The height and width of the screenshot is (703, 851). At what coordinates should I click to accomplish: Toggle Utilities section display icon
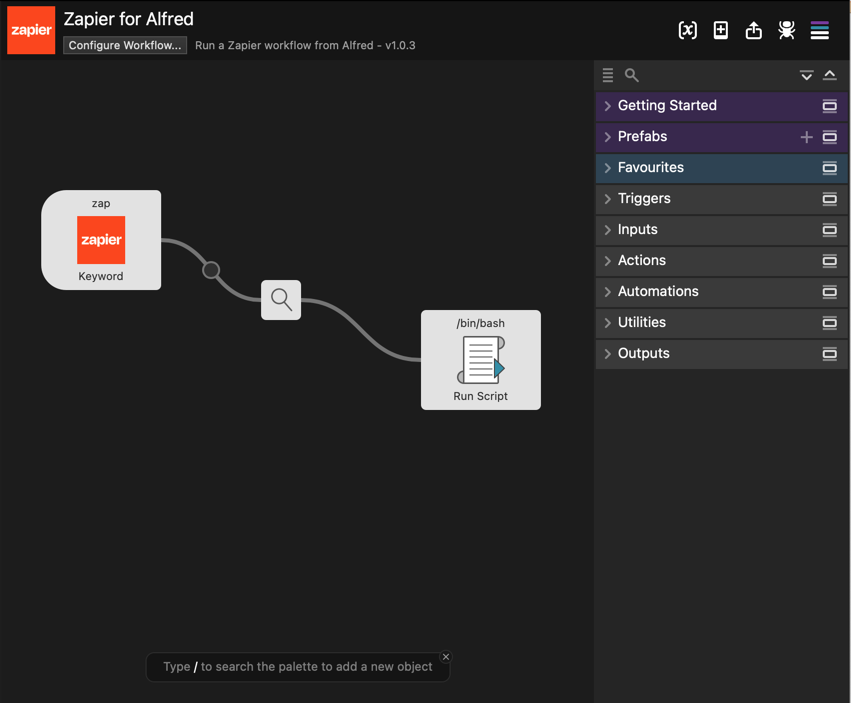click(830, 322)
